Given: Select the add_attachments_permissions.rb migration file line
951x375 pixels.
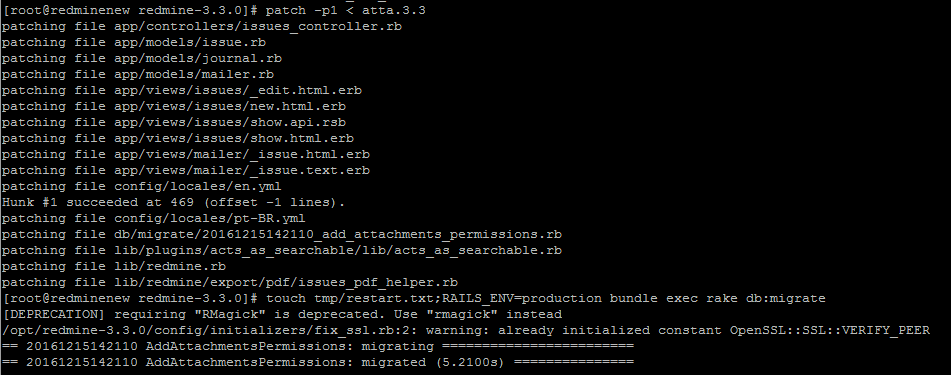Looking at the screenshot, I should coord(281,234).
